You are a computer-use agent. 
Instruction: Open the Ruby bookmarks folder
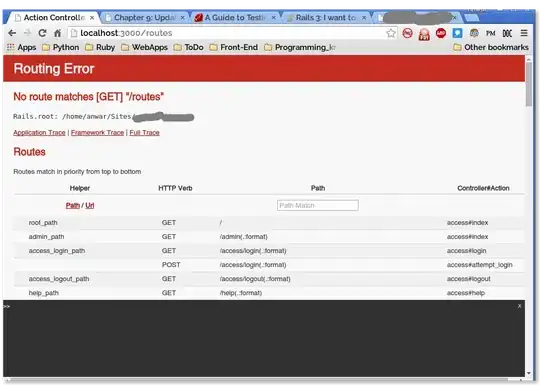100,47
